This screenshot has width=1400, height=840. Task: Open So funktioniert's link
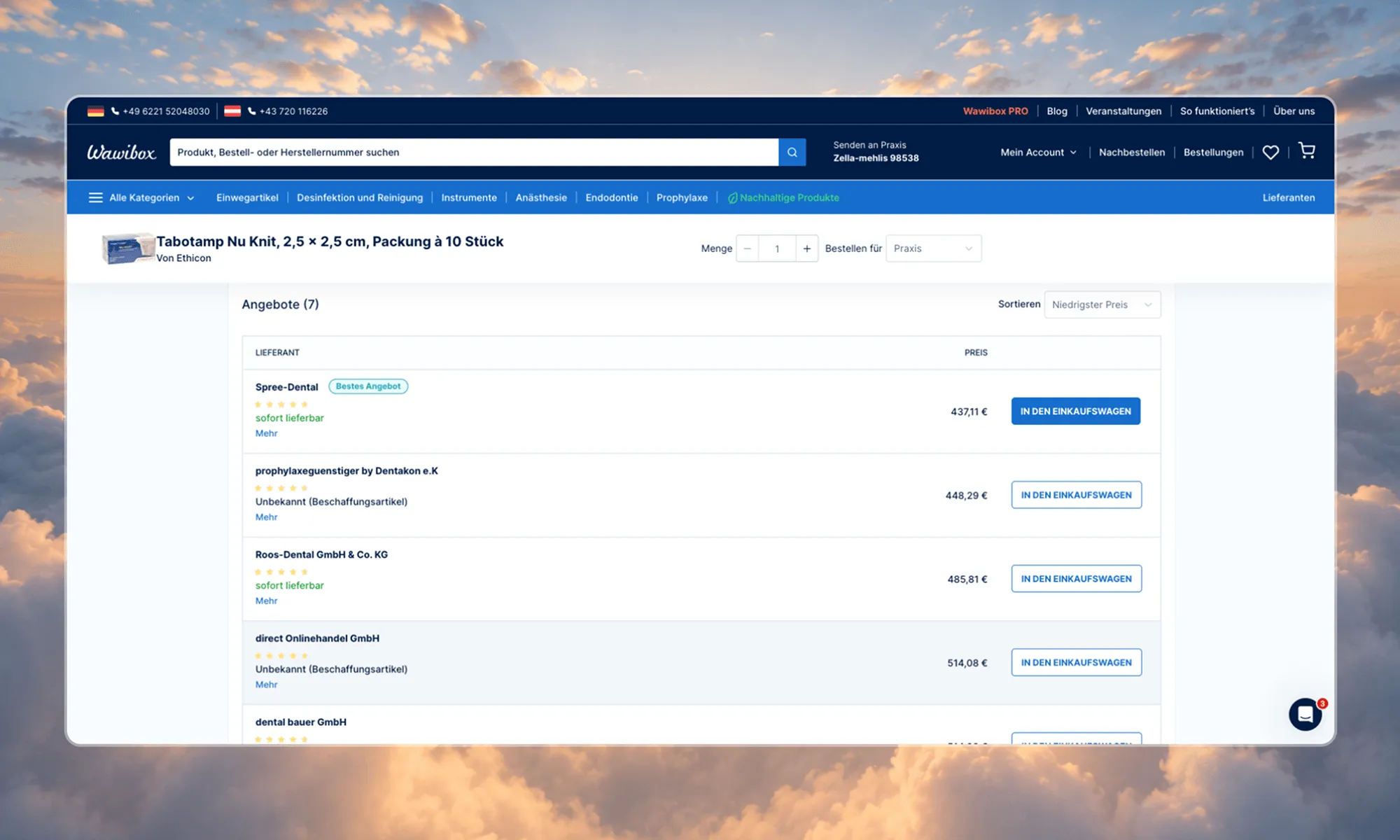(1217, 111)
